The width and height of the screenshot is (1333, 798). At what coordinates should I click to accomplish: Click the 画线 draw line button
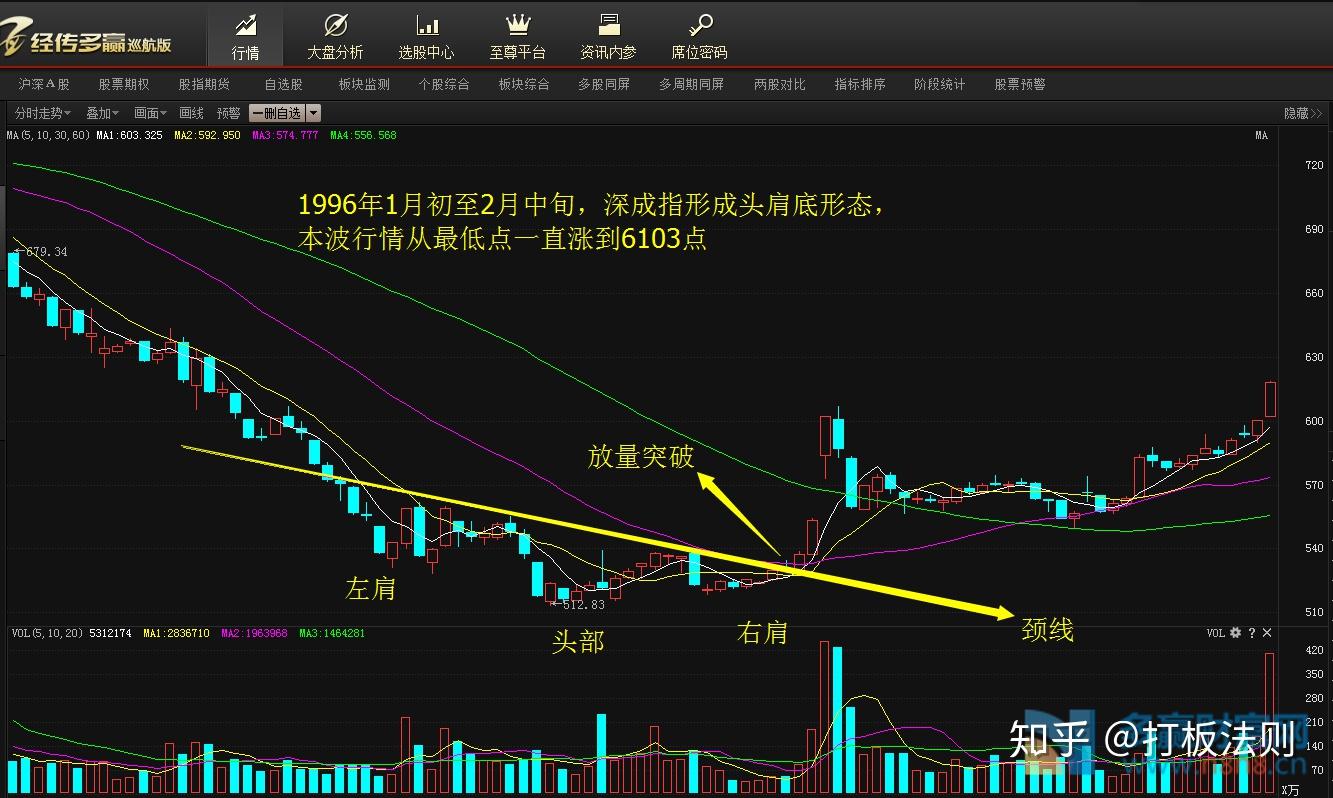coord(191,113)
